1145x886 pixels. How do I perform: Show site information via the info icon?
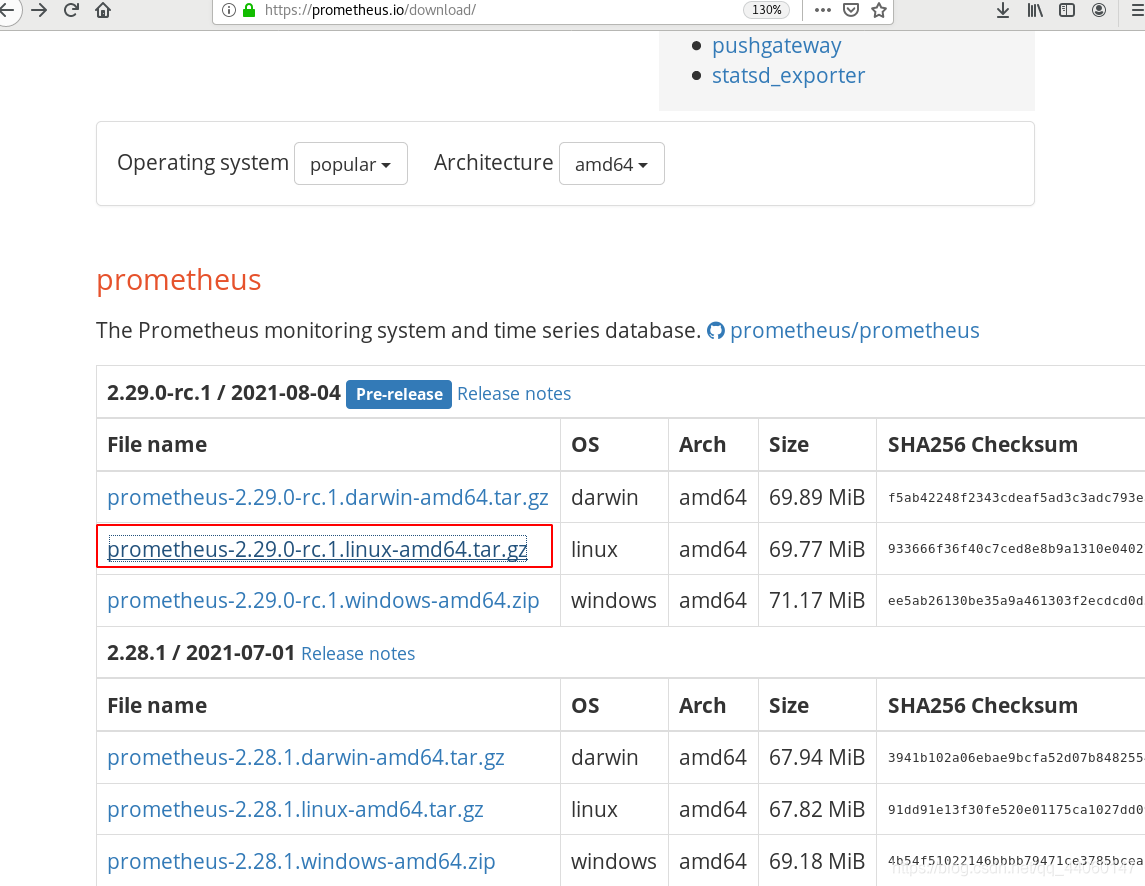tap(229, 10)
